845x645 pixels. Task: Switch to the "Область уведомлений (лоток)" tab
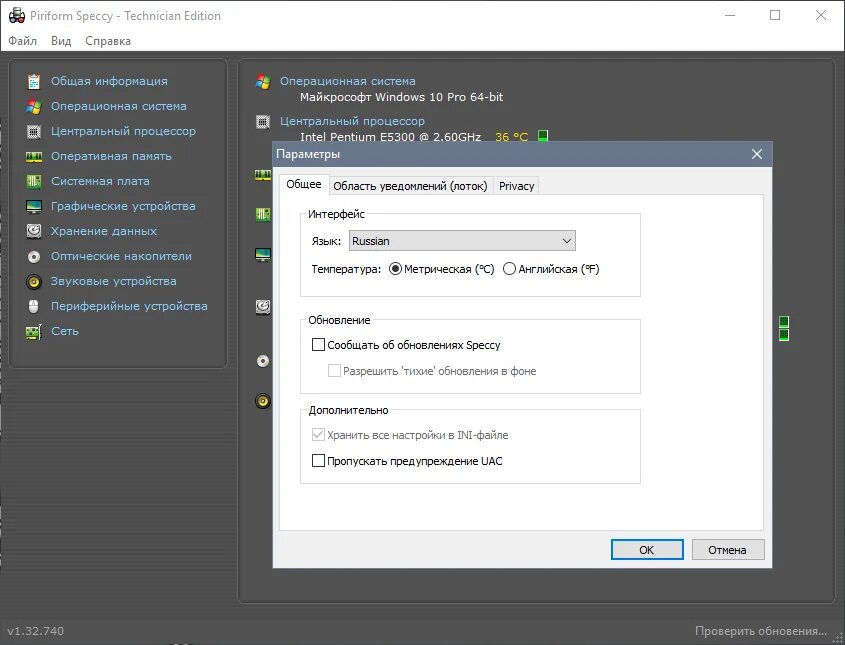click(x=410, y=186)
